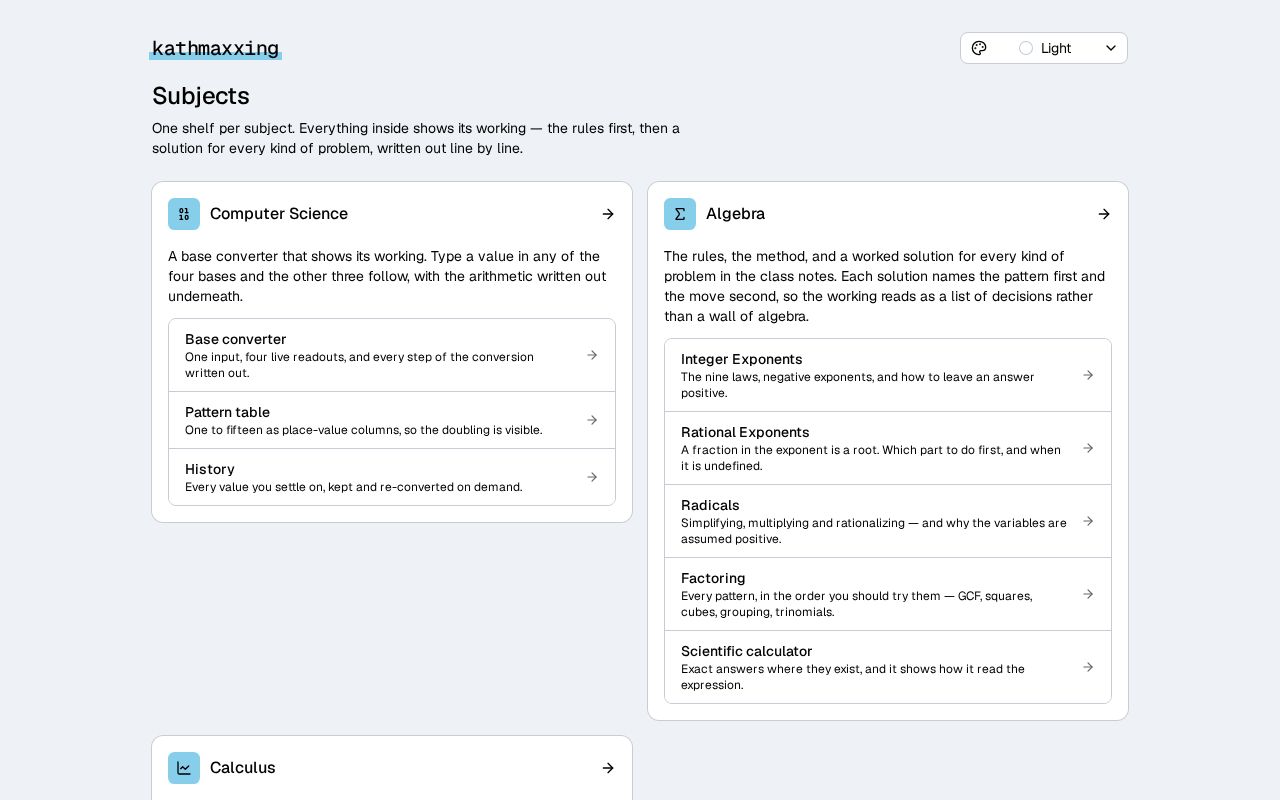
Task: Open Computer Science via its header arrow
Action: 608,214
